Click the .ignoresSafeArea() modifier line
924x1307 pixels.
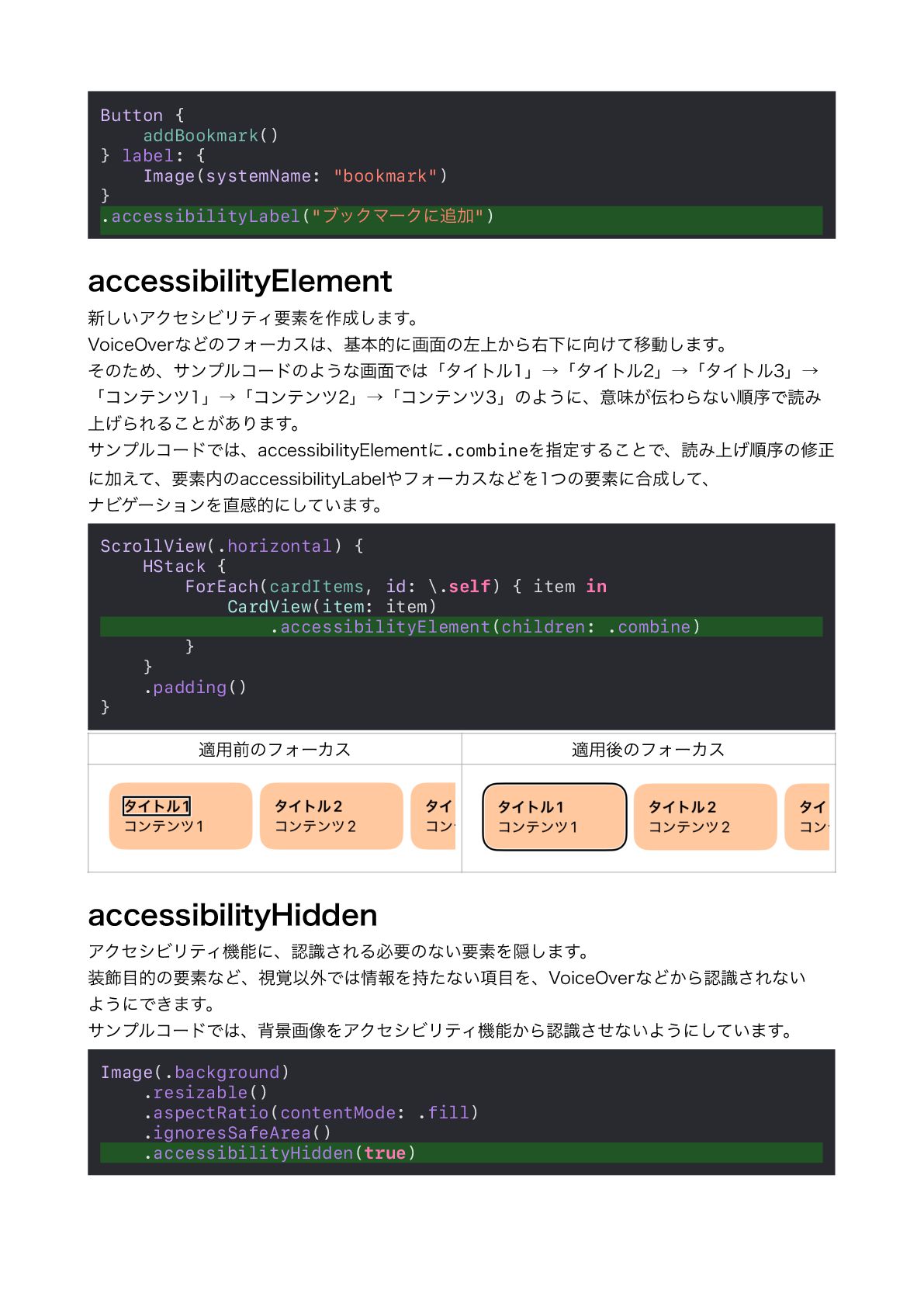[x=237, y=1133]
